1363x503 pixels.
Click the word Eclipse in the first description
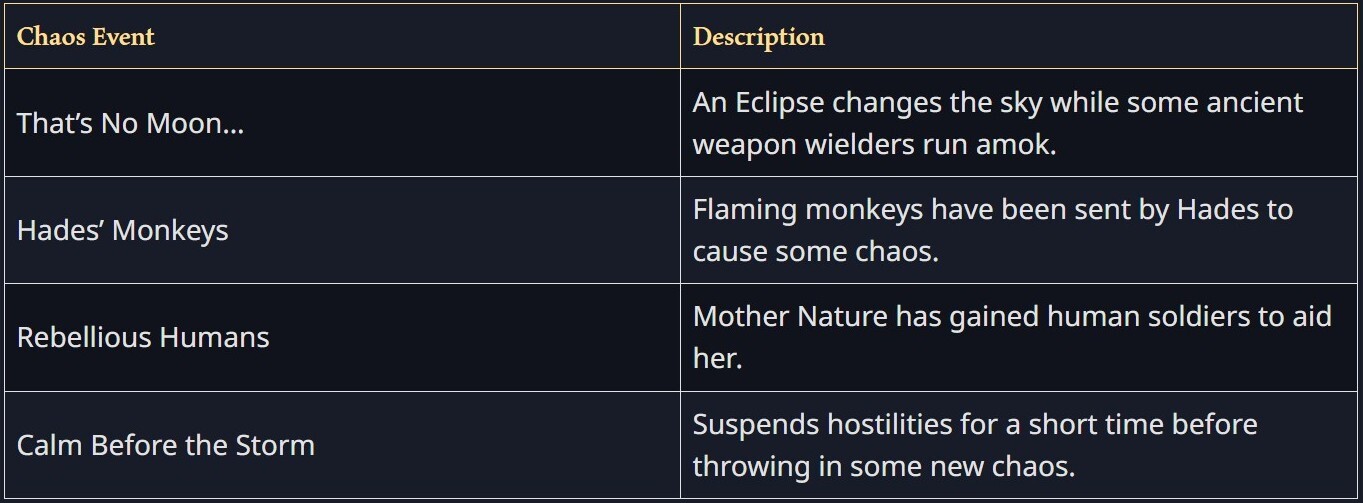coord(780,103)
